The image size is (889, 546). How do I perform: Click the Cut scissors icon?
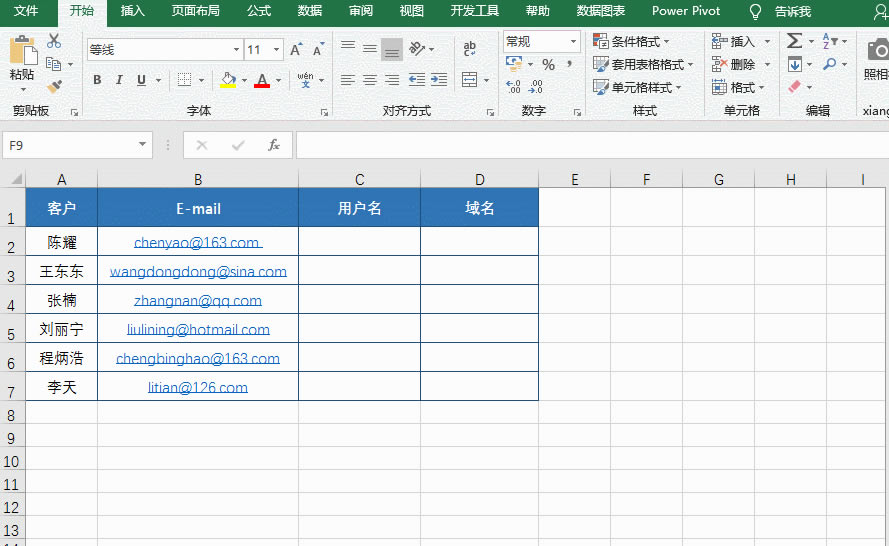(54, 41)
